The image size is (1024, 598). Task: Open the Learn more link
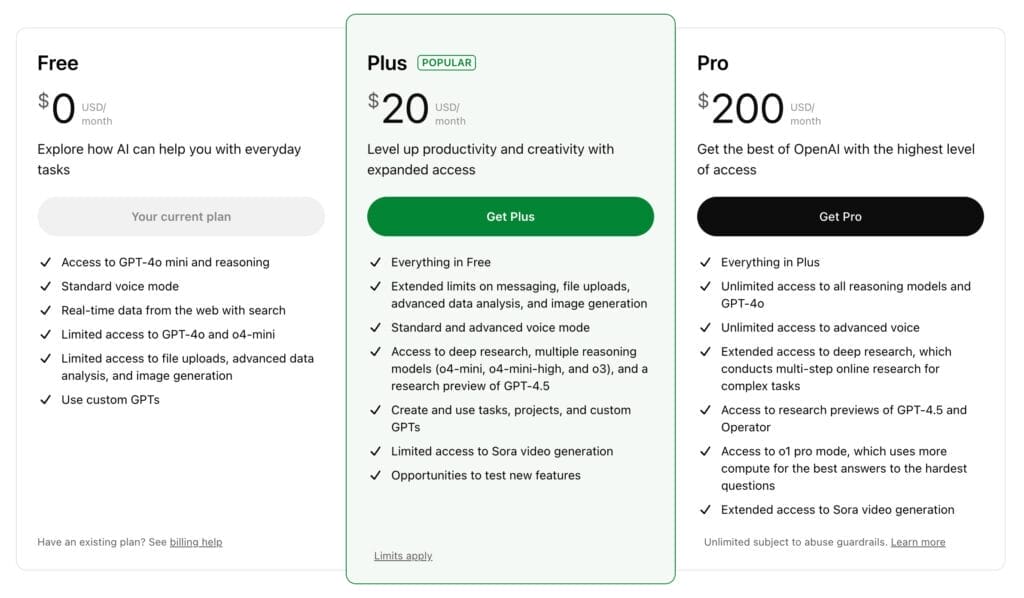tap(918, 542)
